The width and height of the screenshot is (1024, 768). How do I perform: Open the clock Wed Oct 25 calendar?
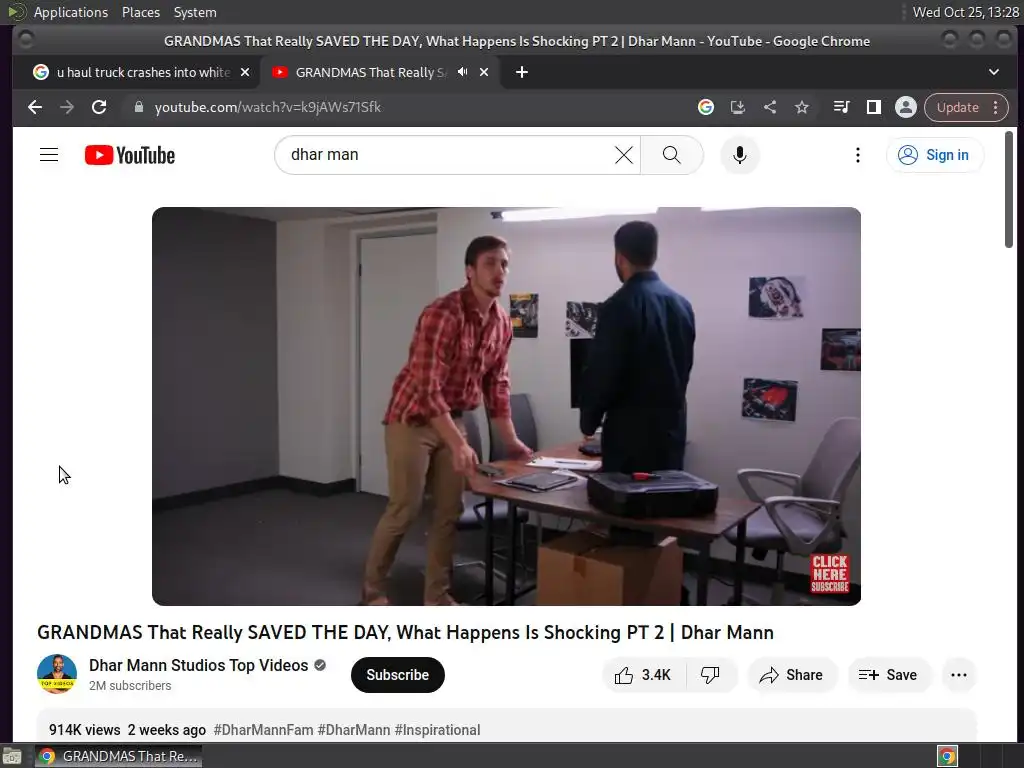(965, 12)
